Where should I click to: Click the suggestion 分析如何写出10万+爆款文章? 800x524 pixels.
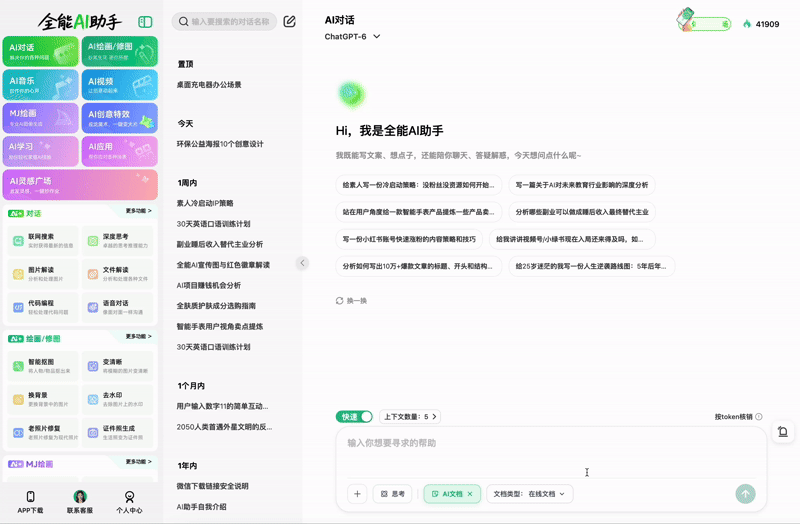click(x=418, y=266)
